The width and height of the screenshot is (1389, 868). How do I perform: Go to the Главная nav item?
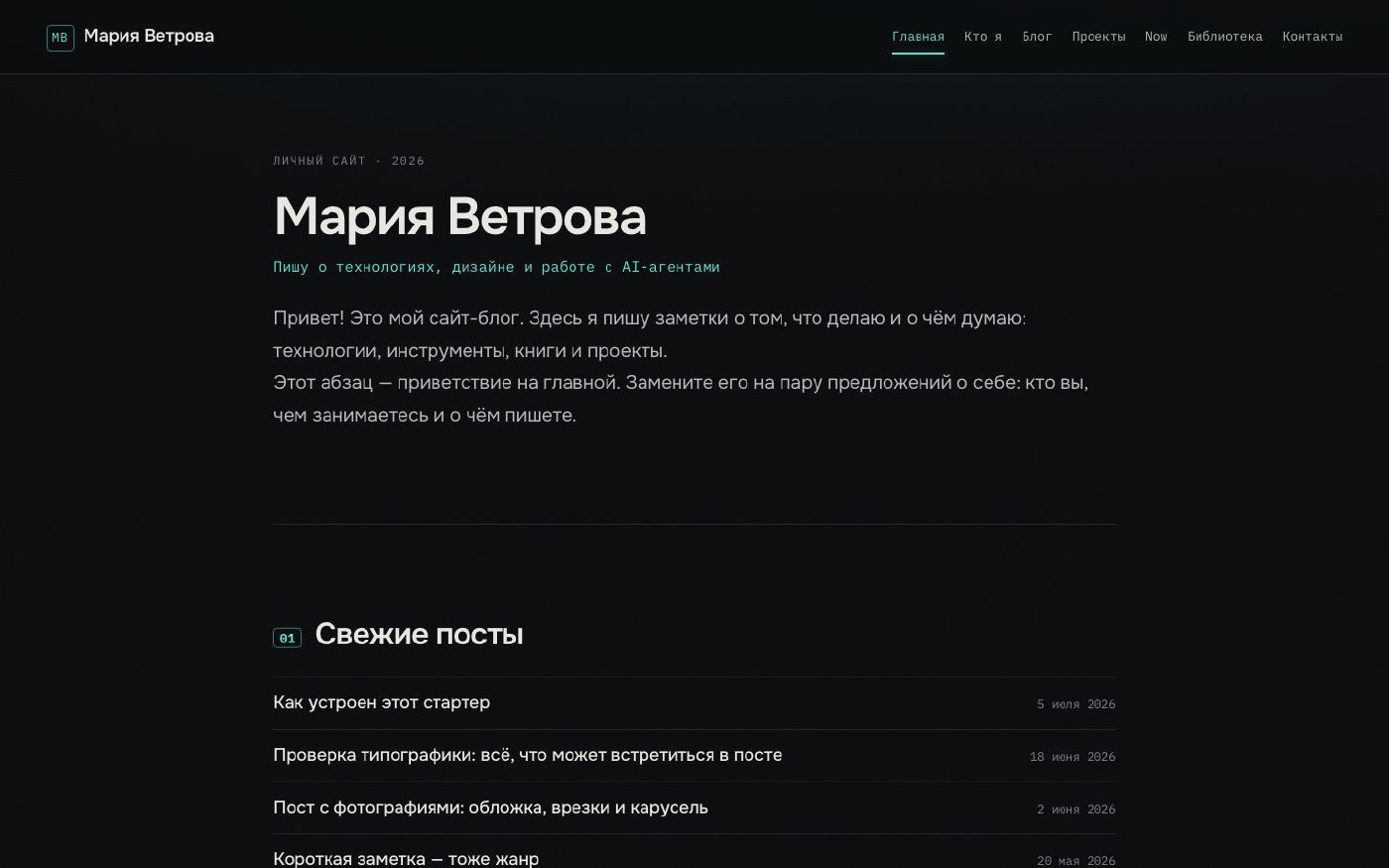[918, 37]
